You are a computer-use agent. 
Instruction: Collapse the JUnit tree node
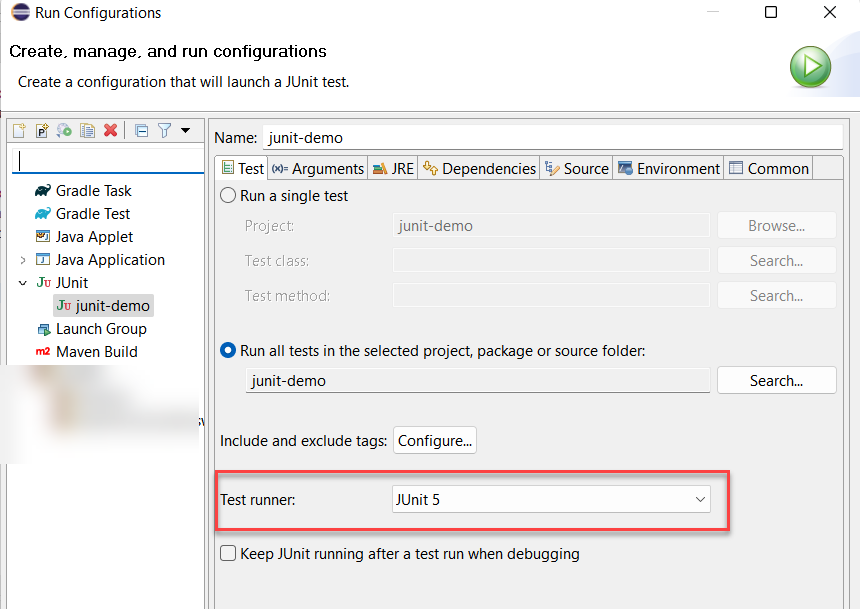[23, 282]
